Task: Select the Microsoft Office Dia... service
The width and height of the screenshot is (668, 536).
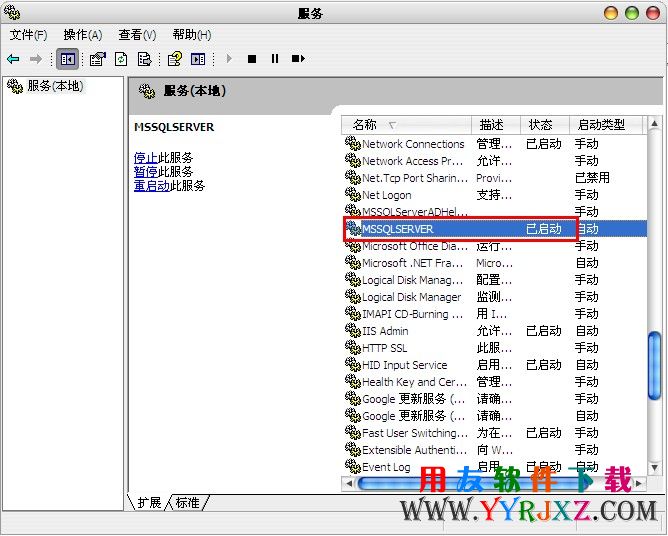Action: (495, 246)
